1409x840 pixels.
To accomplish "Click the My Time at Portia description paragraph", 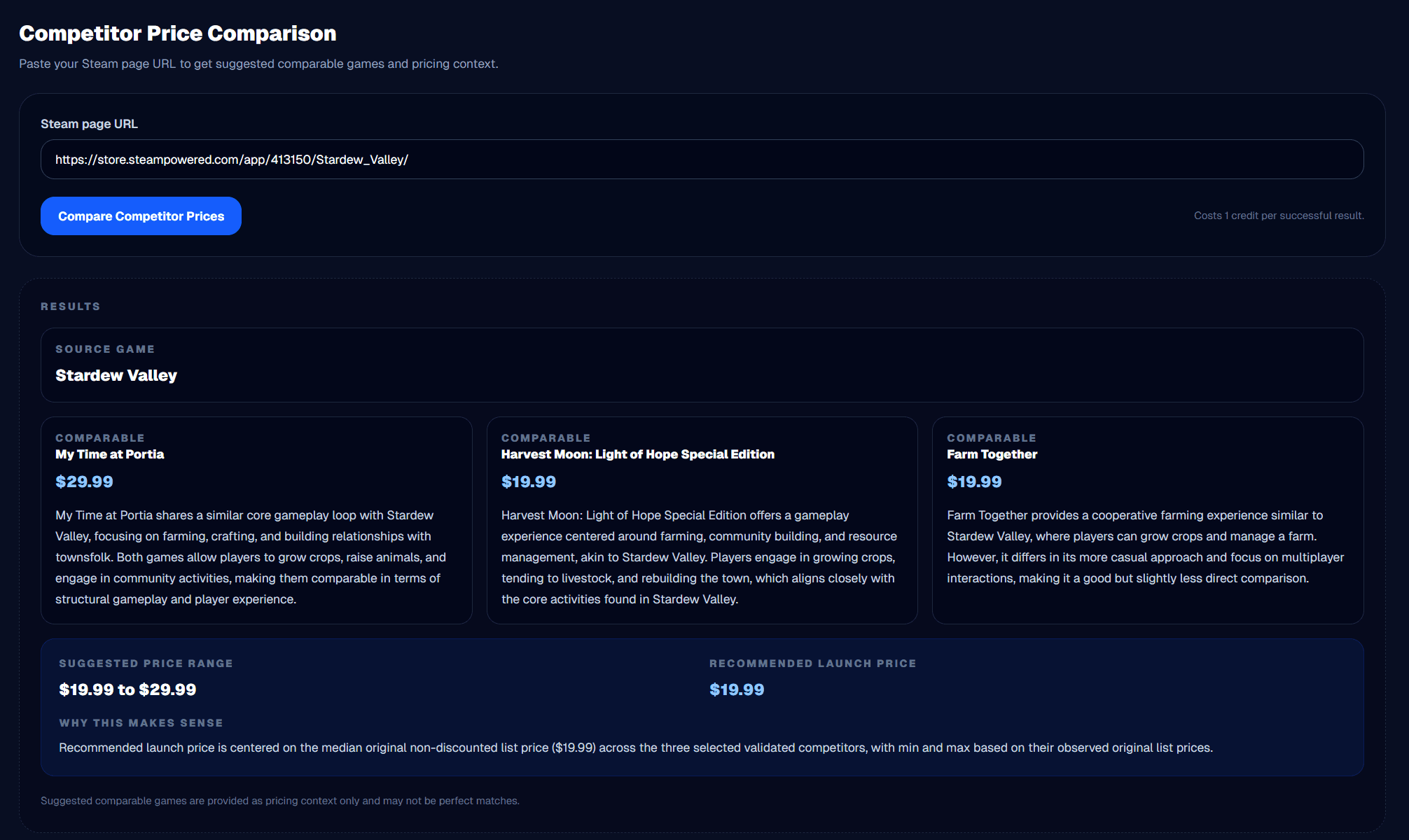I will click(x=251, y=557).
